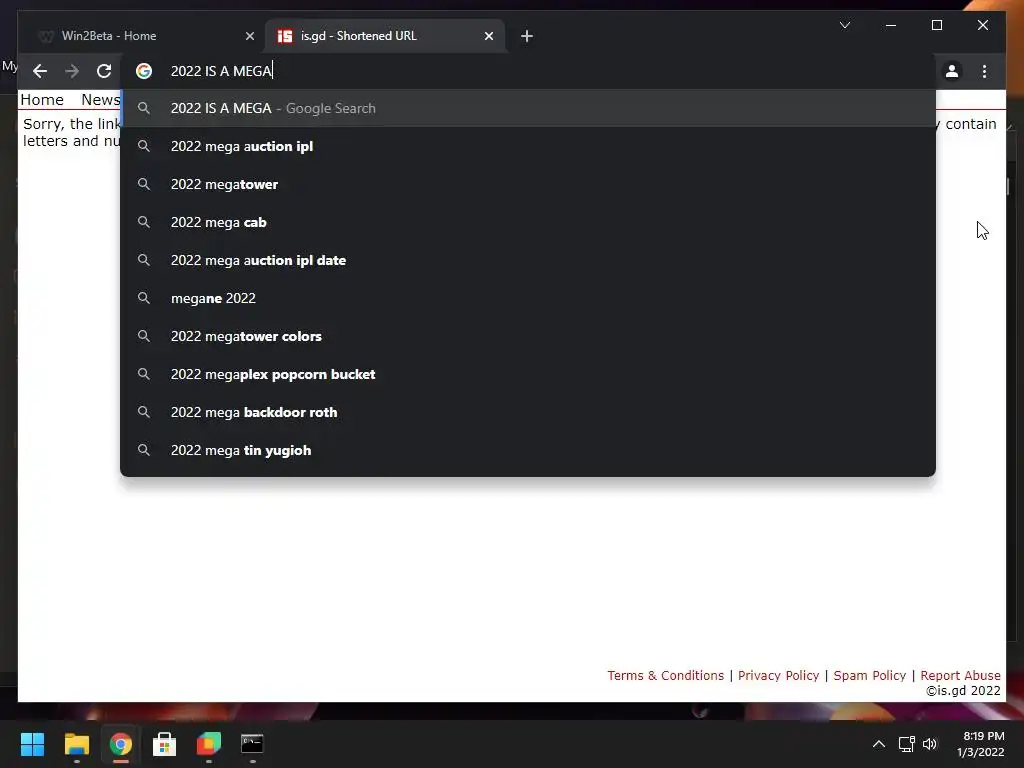
Task: Click the address bar with 2022 IS A MEGA
Action: point(528,71)
